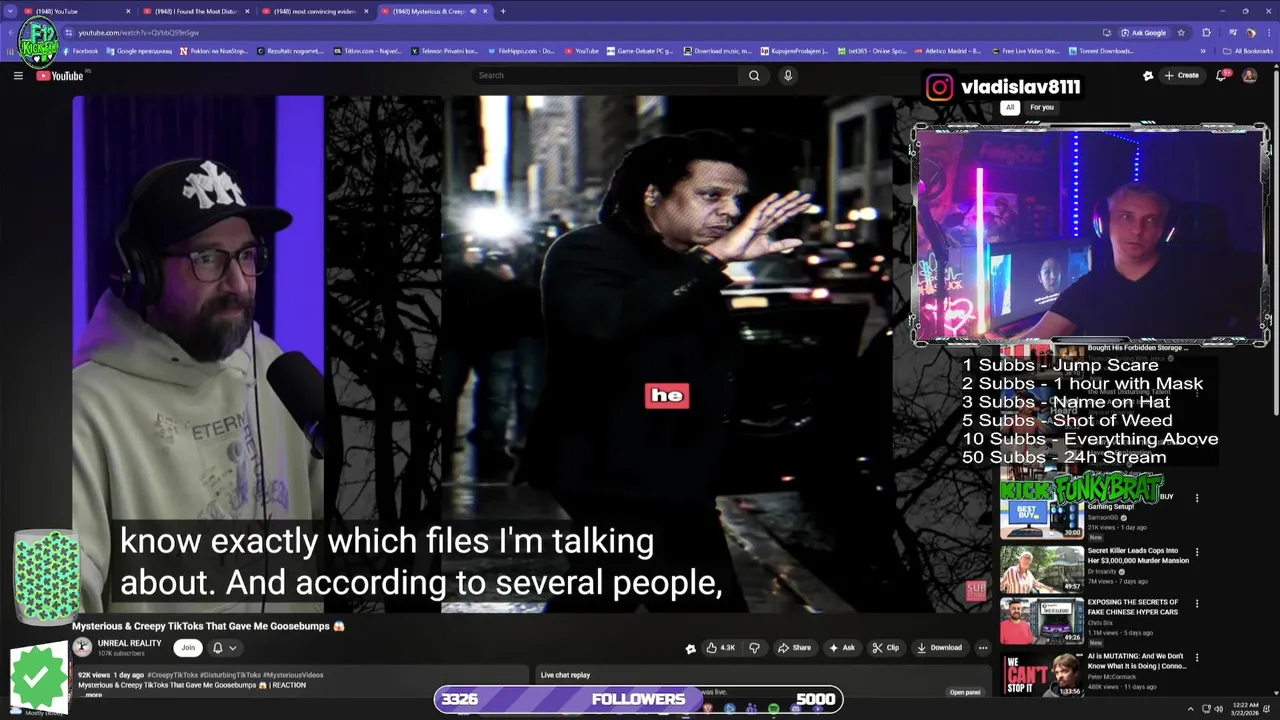Screen dimensions: 1280x720
Task: Open the browser tab search dropdown
Action: pyautogui.click(x=10, y=11)
